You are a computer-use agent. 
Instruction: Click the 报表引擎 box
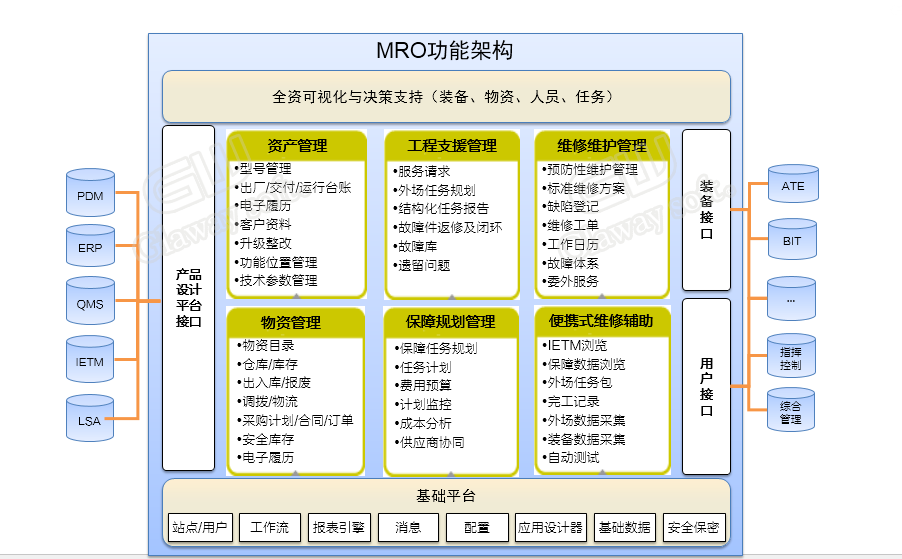[339, 527]
